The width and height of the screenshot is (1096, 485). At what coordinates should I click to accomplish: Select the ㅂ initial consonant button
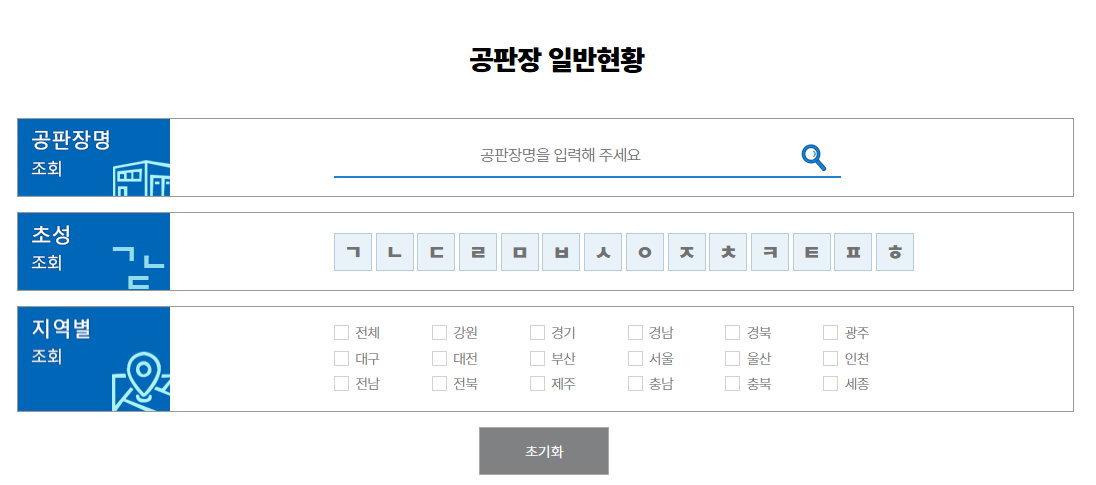point(561,252)
